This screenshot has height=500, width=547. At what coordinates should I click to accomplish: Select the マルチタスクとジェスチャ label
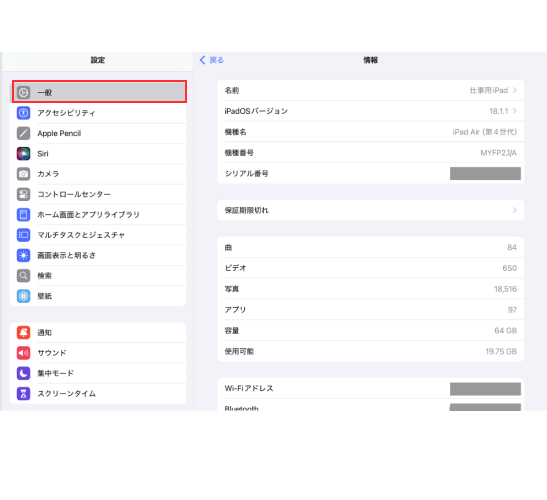(81, 235)
